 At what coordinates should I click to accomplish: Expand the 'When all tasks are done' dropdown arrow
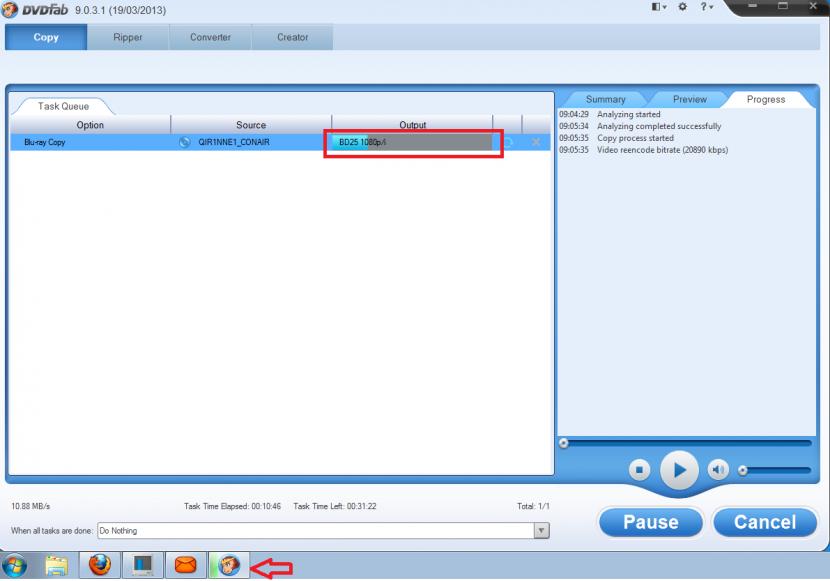point(541,530)
